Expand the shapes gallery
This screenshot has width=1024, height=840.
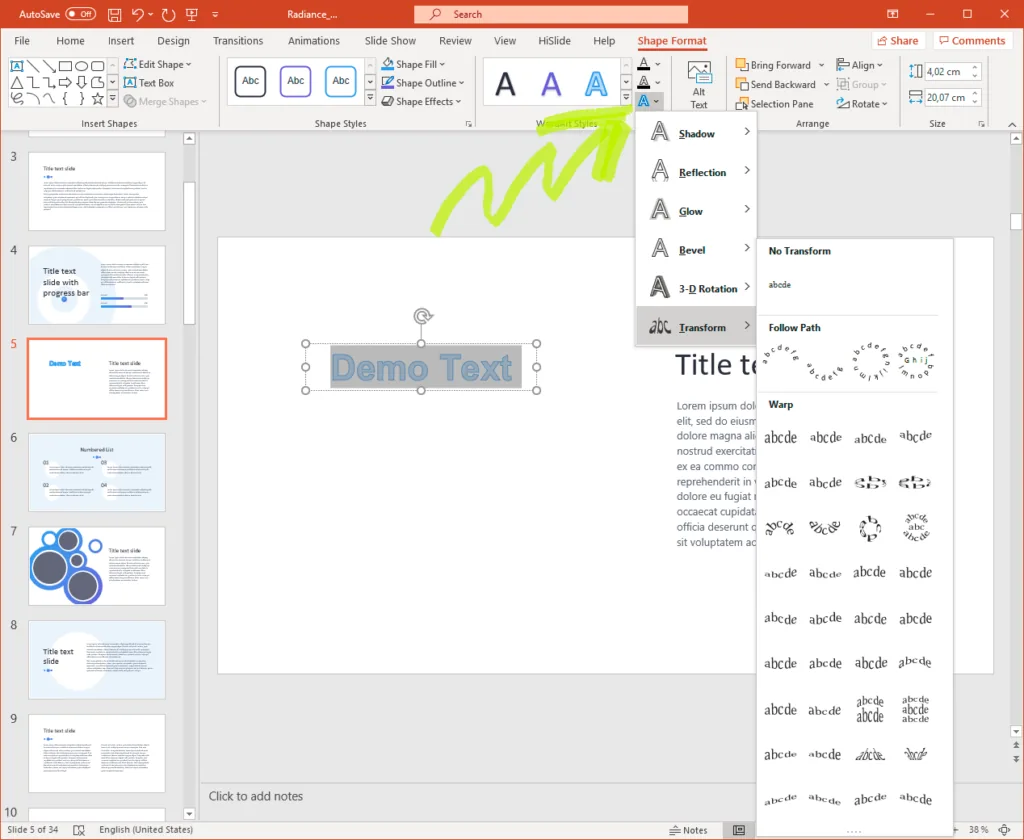click(x=112, y=99)
